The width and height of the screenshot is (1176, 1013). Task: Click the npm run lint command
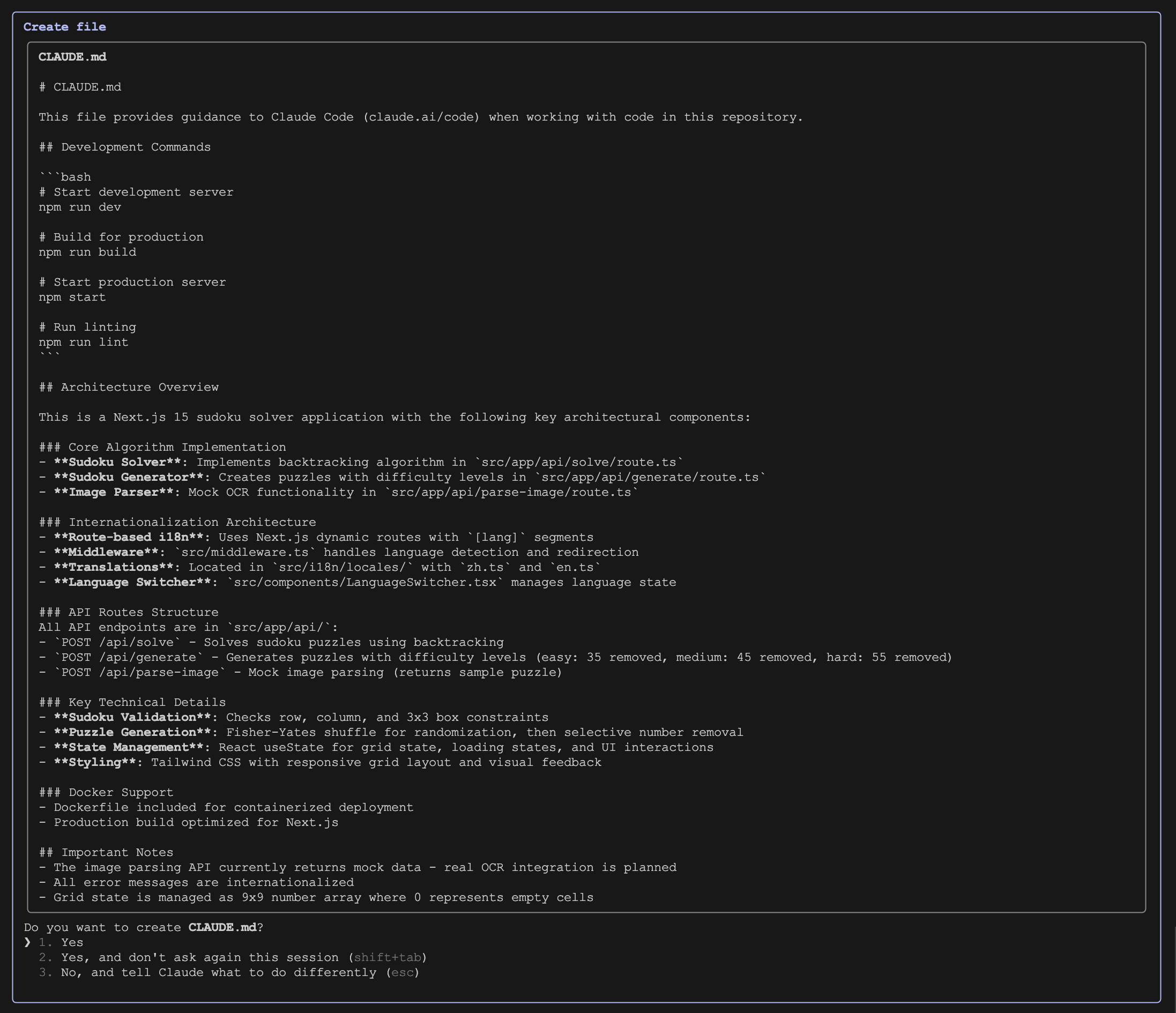(x=84, y=342)
